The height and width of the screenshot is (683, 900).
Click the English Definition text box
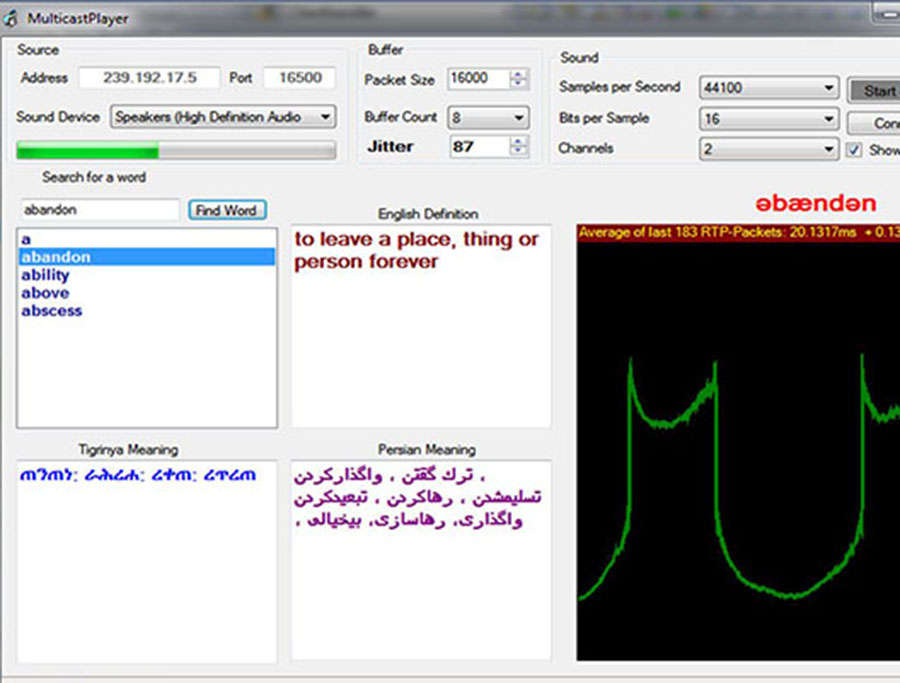(421, 326)
